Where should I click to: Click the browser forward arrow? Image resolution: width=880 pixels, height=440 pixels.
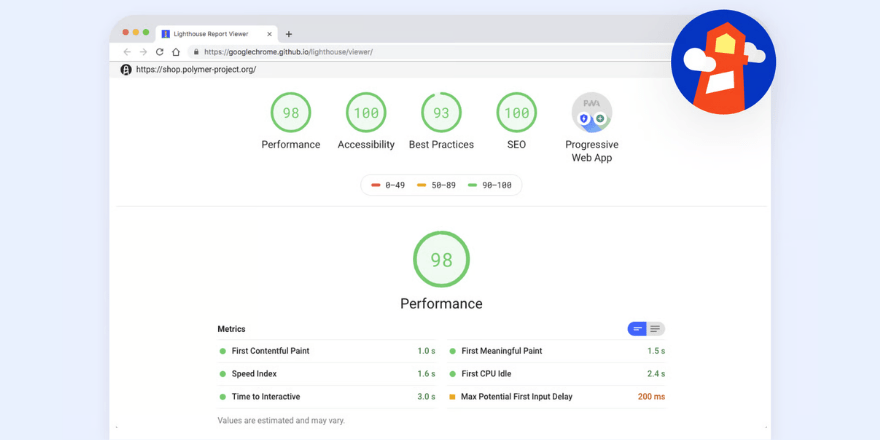coord(143,52)
